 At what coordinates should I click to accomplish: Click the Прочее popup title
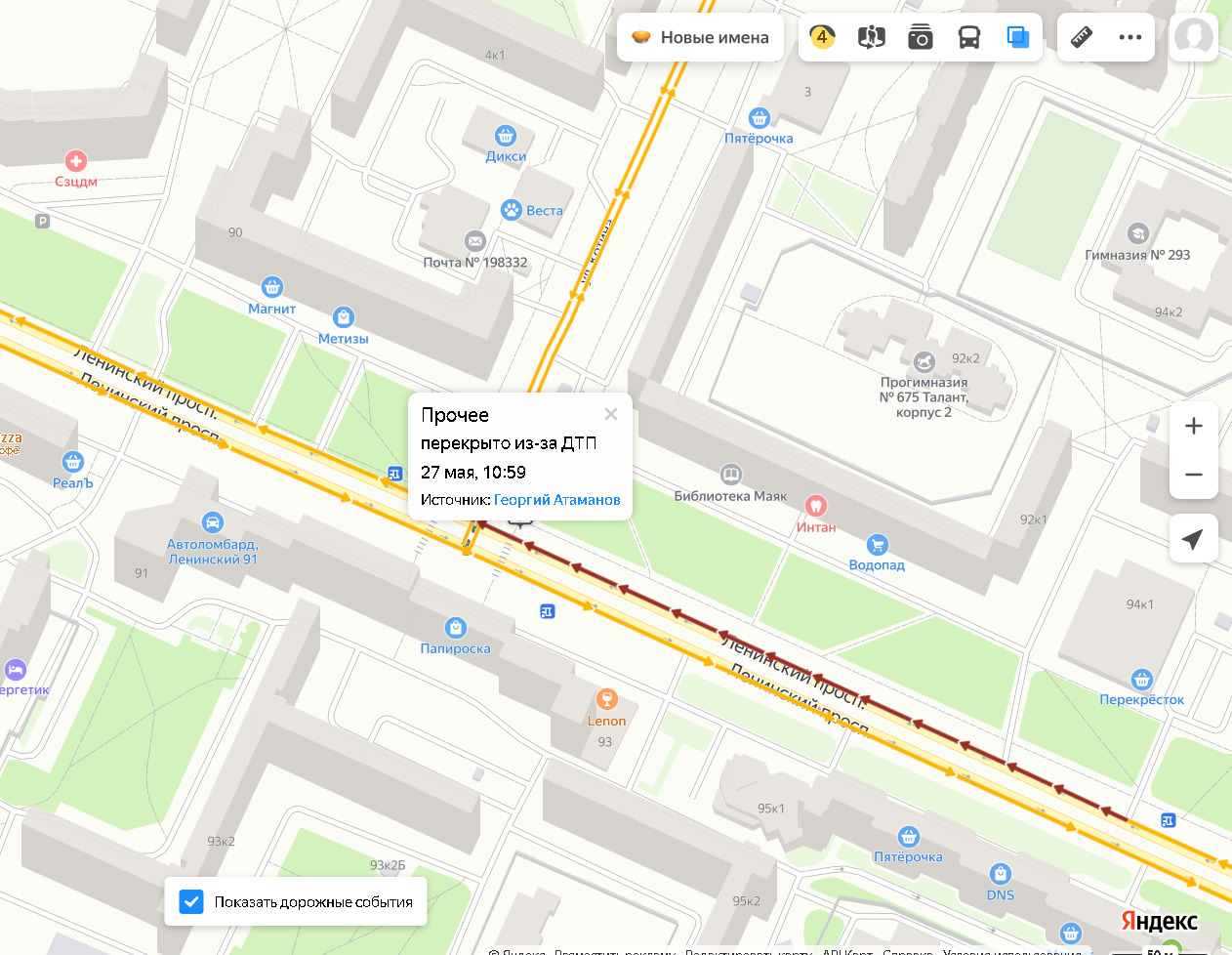point(455,415)
